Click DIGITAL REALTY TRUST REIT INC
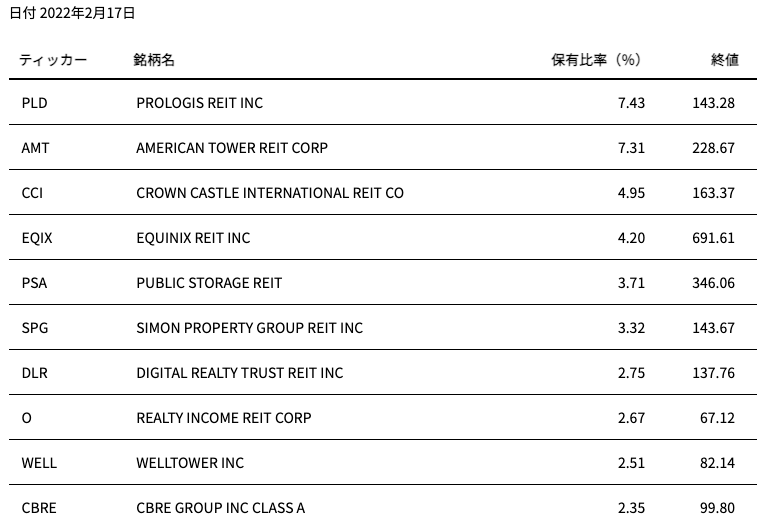 point(239,373)
